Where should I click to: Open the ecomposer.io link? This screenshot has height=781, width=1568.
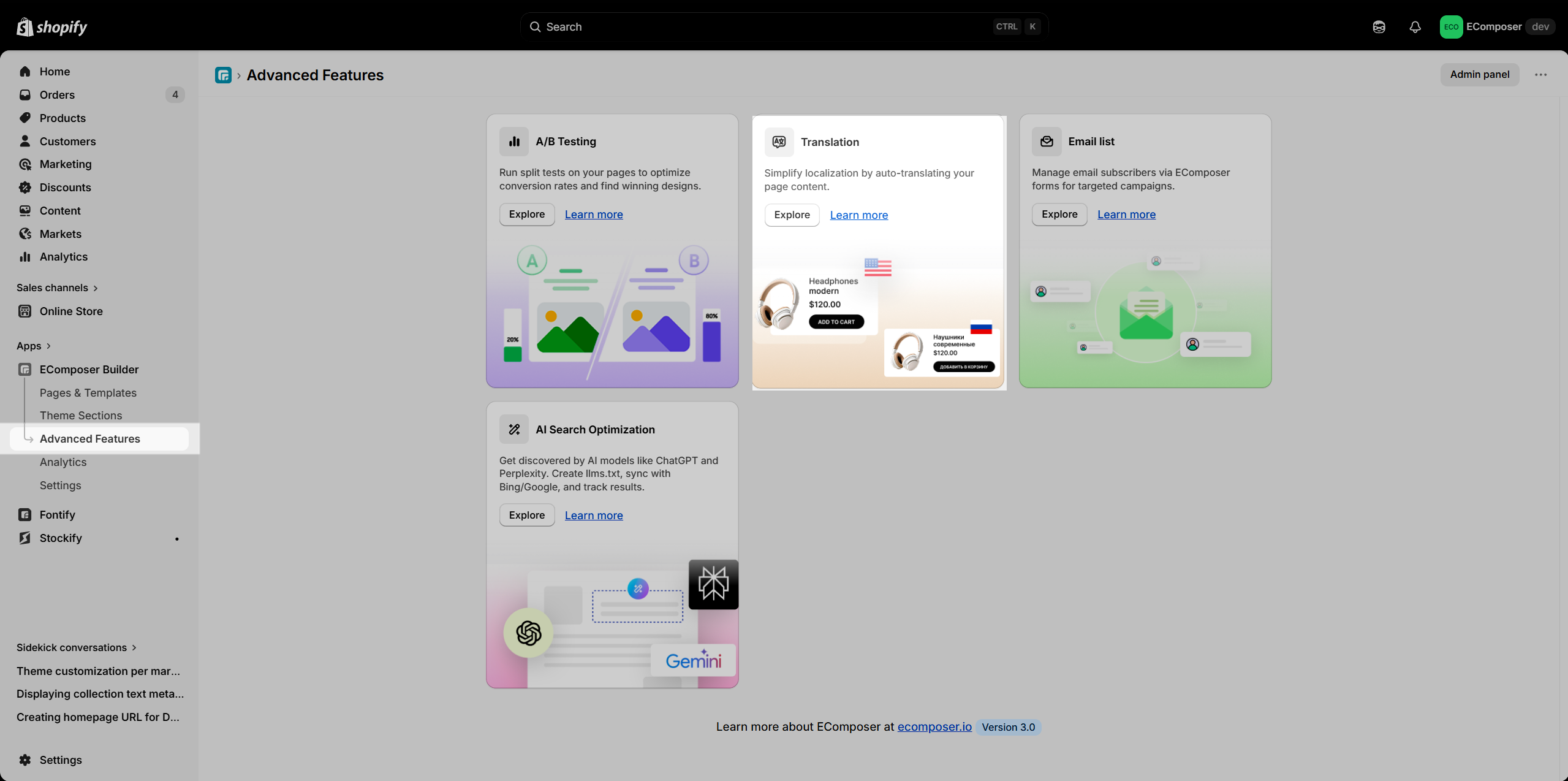(934, 726)
